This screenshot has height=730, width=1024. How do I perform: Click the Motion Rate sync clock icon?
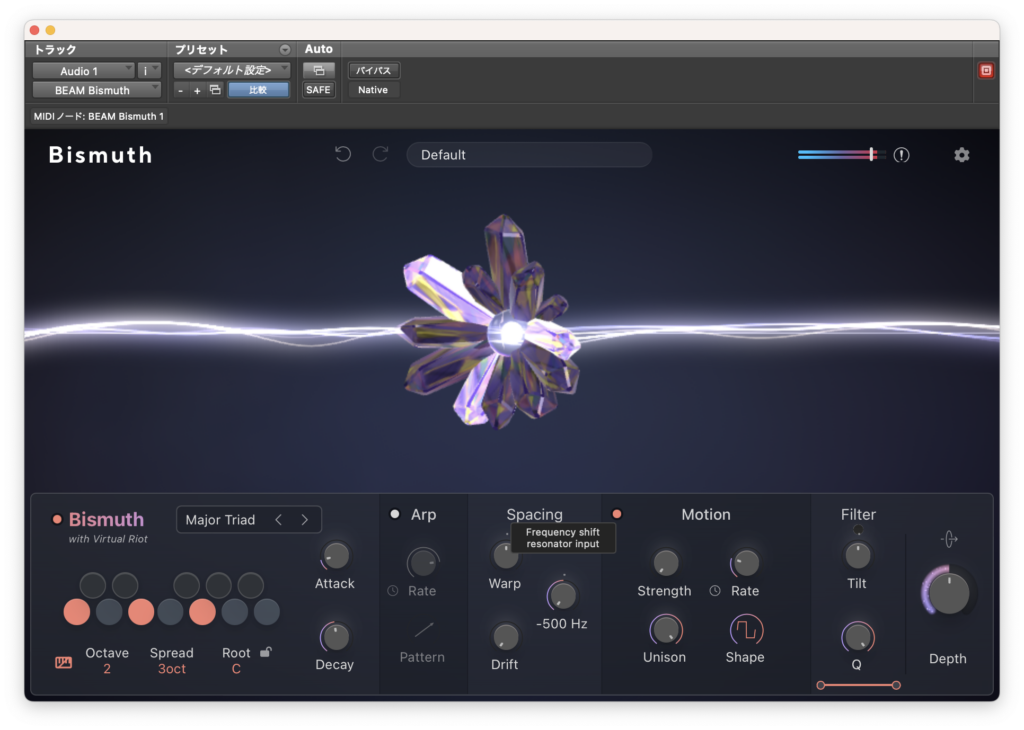pyautogui.click(x=715, y=590)
